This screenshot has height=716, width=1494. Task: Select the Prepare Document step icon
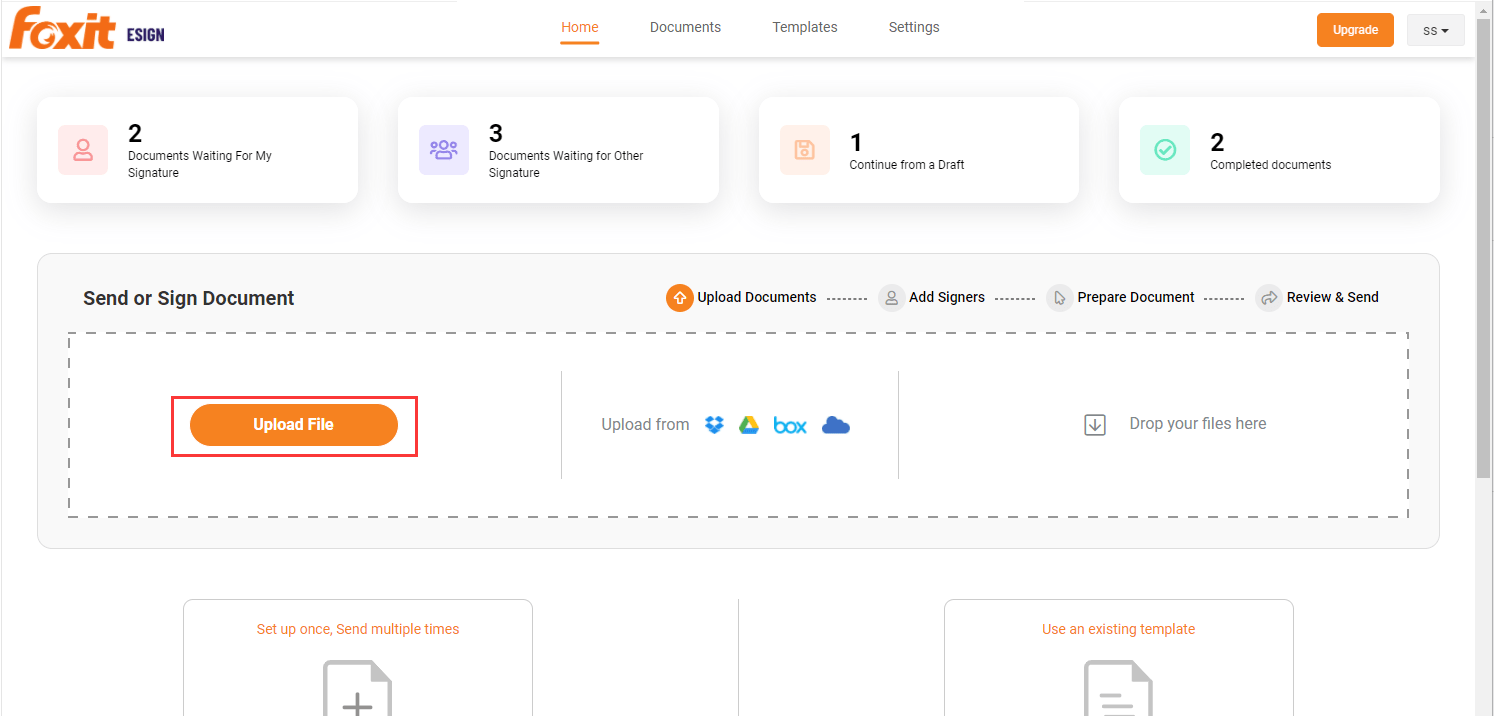(x=1059, y=297)
